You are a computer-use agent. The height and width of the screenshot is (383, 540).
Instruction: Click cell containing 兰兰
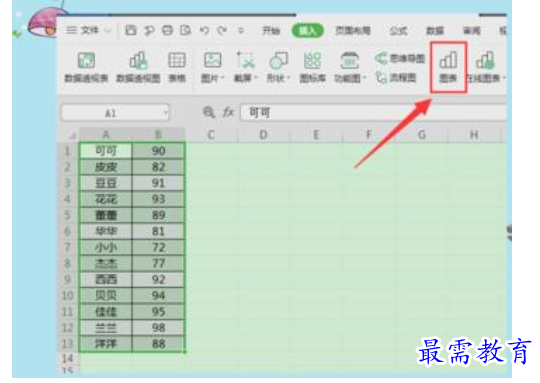[106, 328]
